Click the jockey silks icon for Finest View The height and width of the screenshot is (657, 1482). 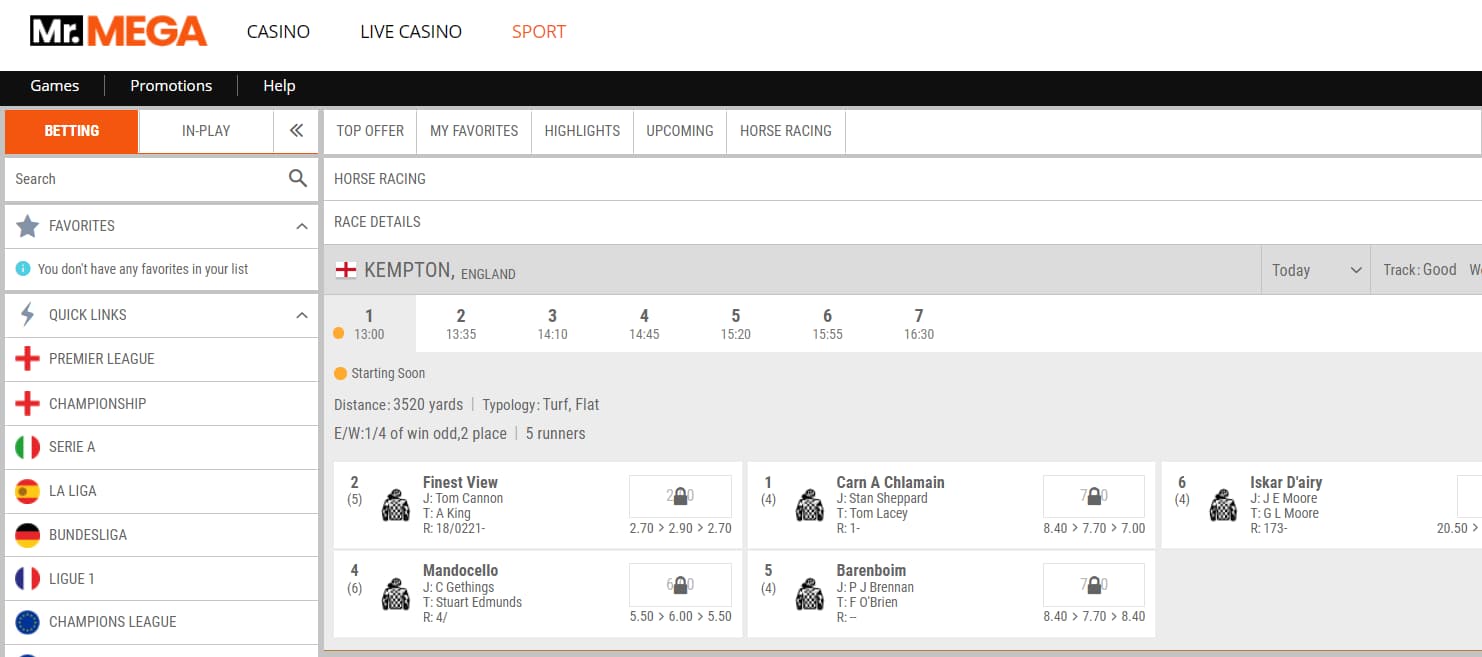(396, 506)
